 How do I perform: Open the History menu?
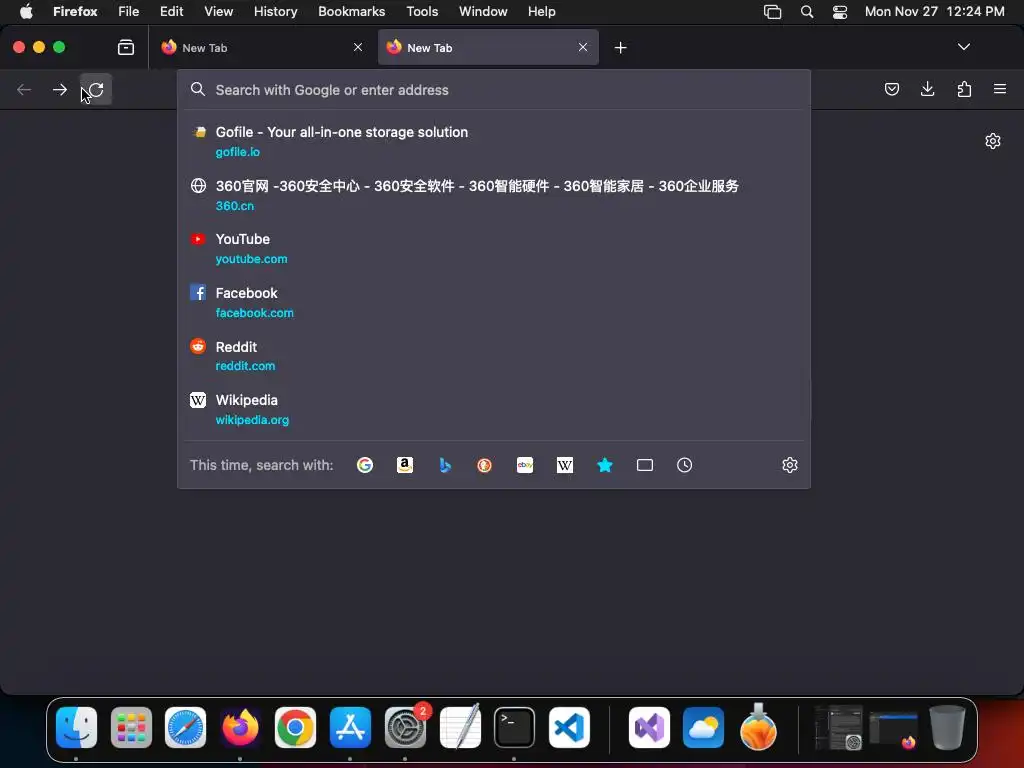coord(275,11)
